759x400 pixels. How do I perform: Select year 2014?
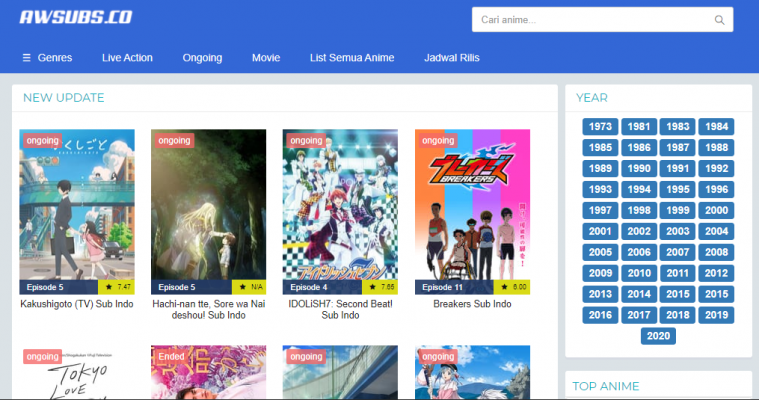(639, 294)
